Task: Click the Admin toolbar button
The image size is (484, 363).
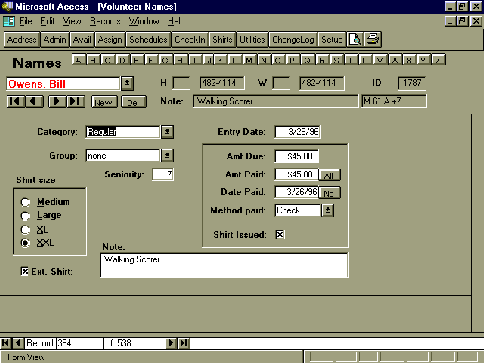Action: point(55,40)
